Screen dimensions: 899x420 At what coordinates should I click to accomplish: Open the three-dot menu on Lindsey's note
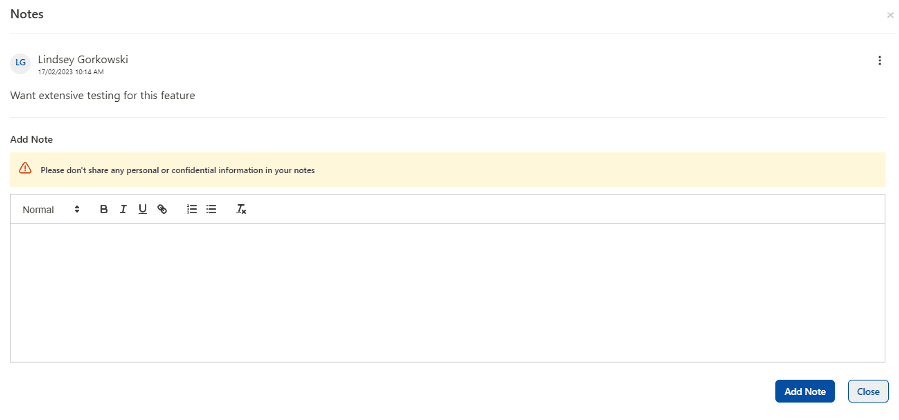pos(880,61)
